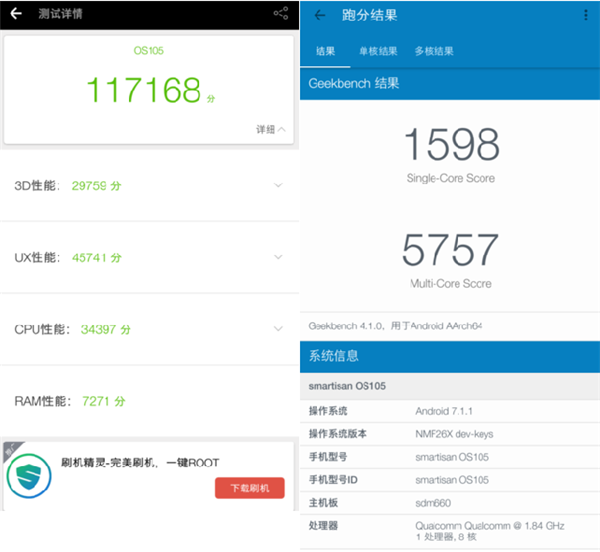Tap the 处理器 label
600x552 pixels.
pyautogui.click(x=323, y=526)
